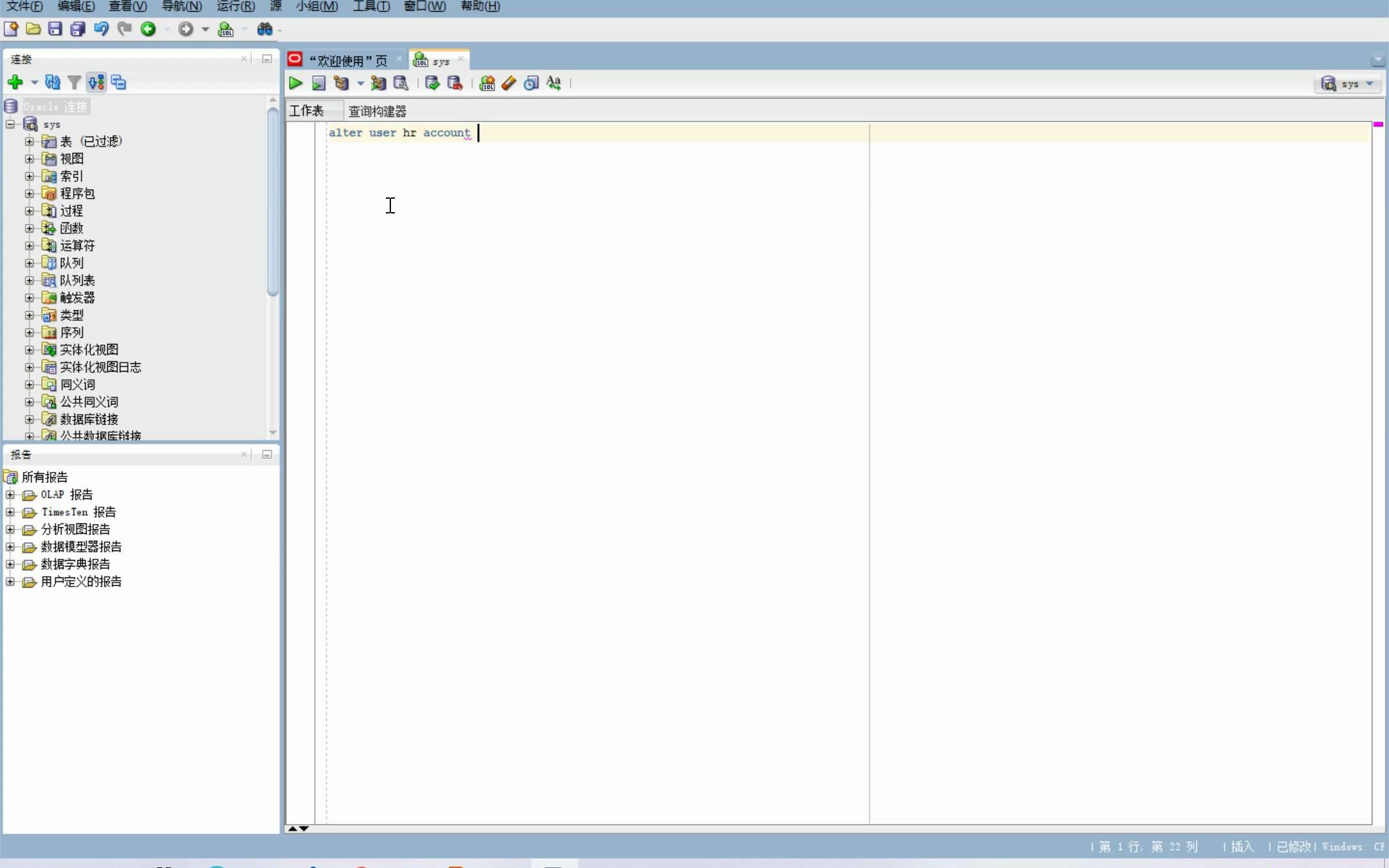
Task: Run the current SQL statement
Action: click(295, 83)
